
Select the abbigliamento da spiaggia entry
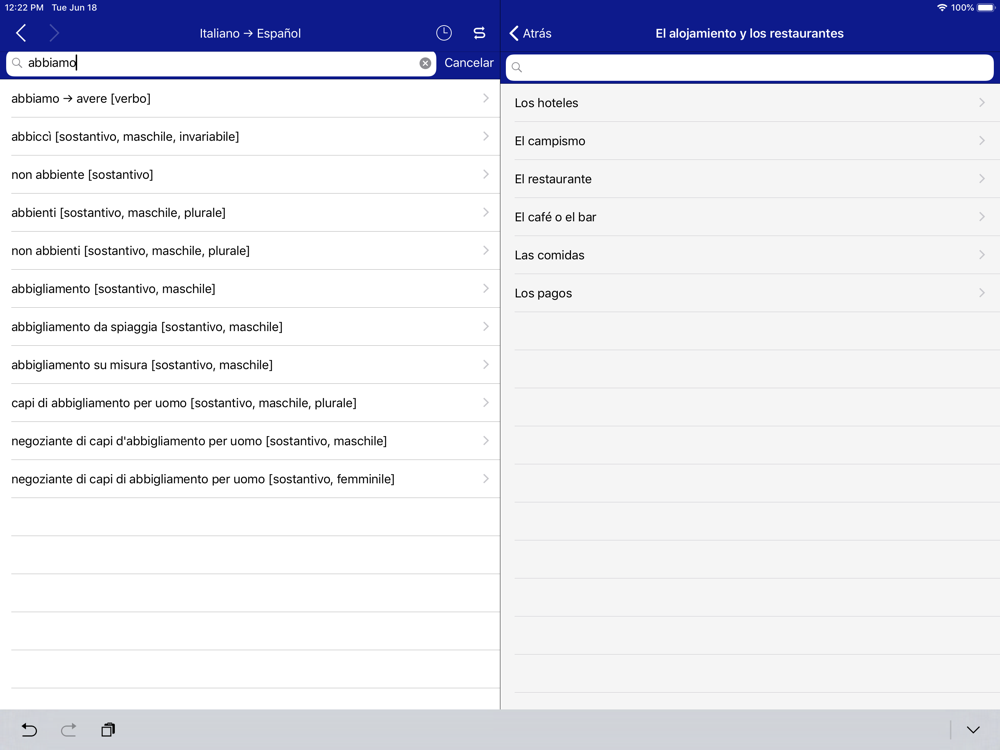(x=250, y=327)
